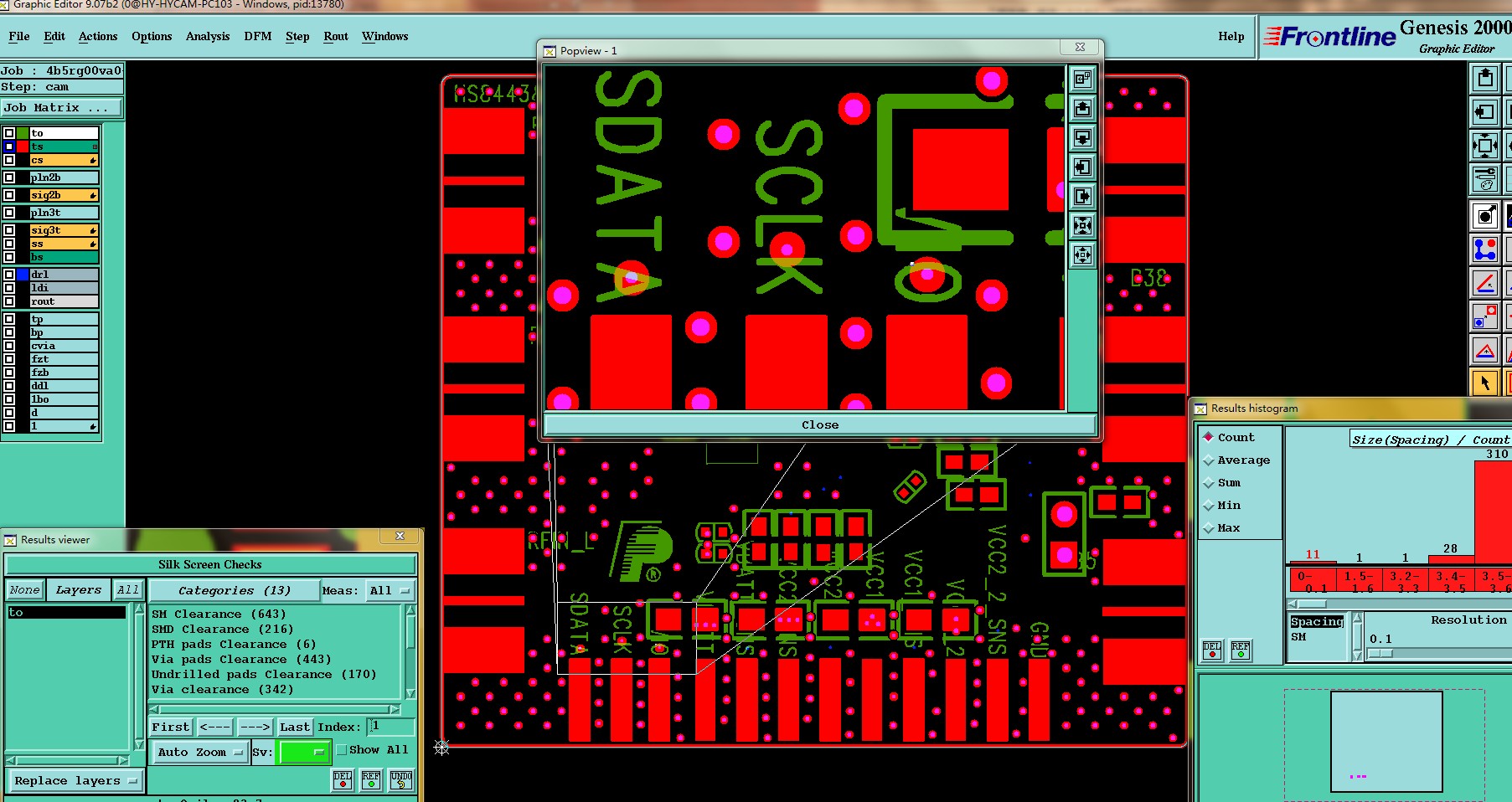This screenshot has width=1512, height=802.
Task: Open the Help menu
Action: click(x=1231, y=36)
